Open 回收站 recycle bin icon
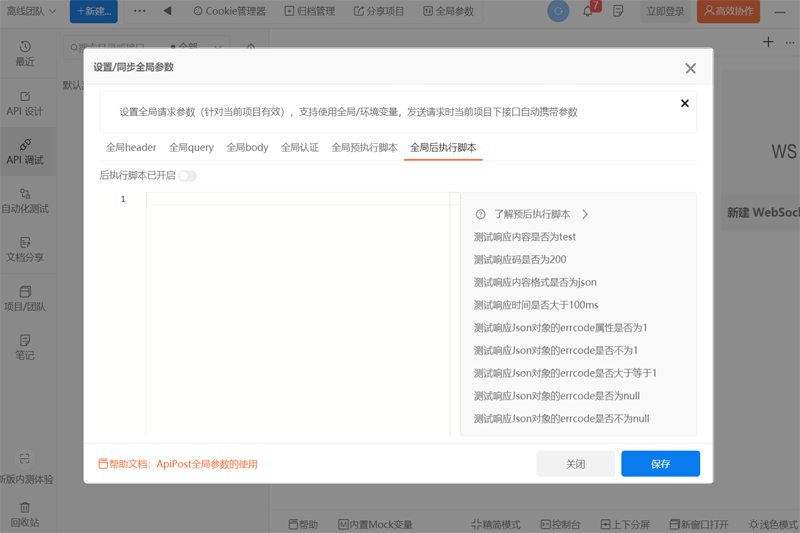The image size is (800, 533). point(25,514)
